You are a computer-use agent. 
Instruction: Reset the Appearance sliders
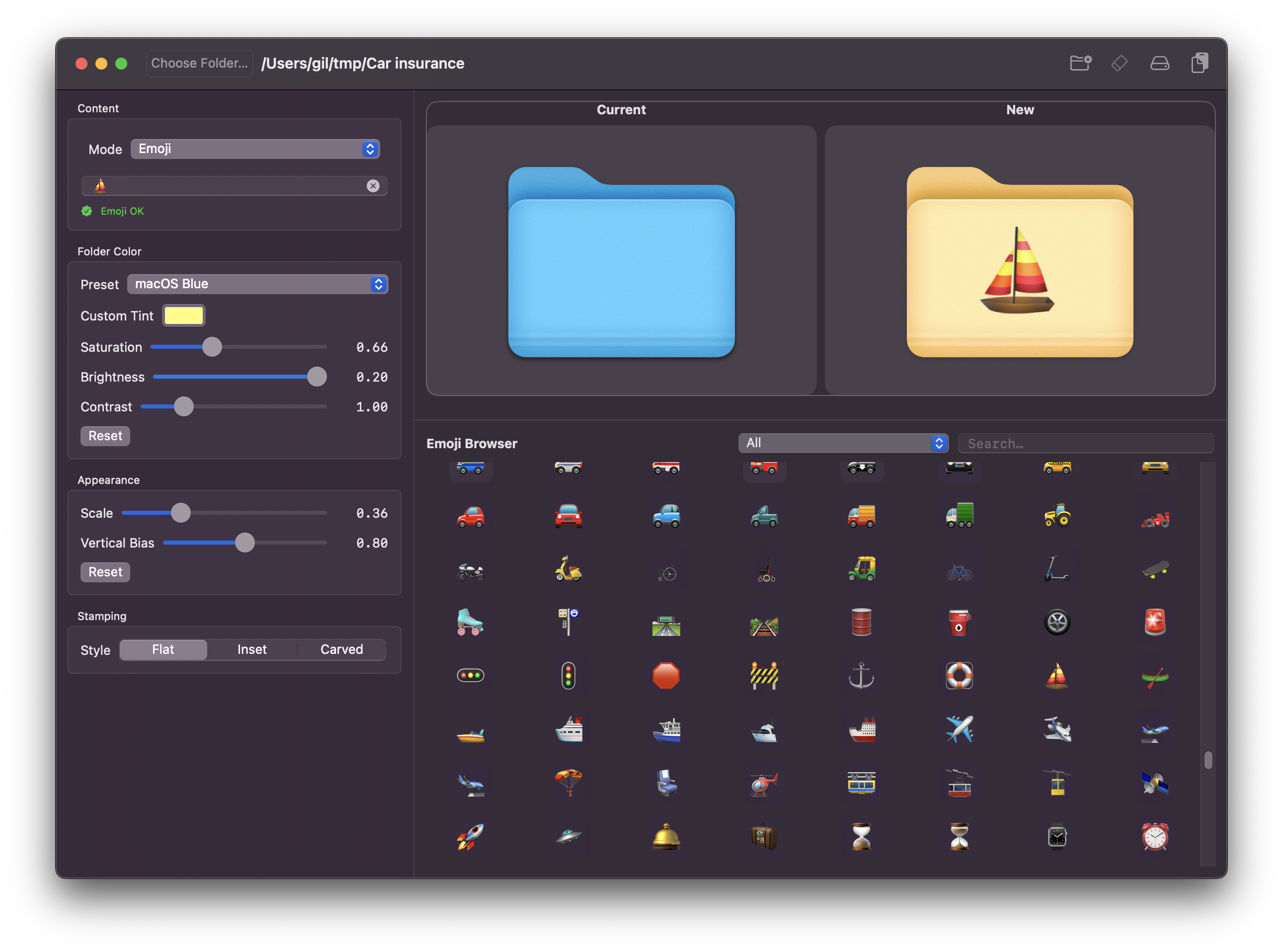point(105,572)
